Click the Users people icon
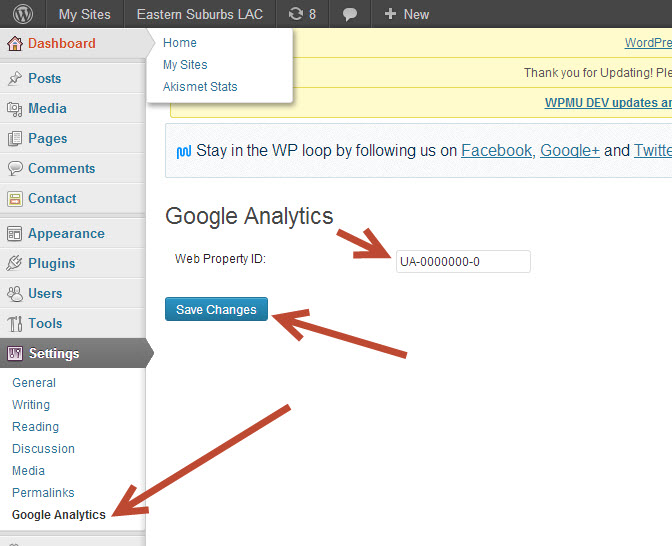 [15, 294]
